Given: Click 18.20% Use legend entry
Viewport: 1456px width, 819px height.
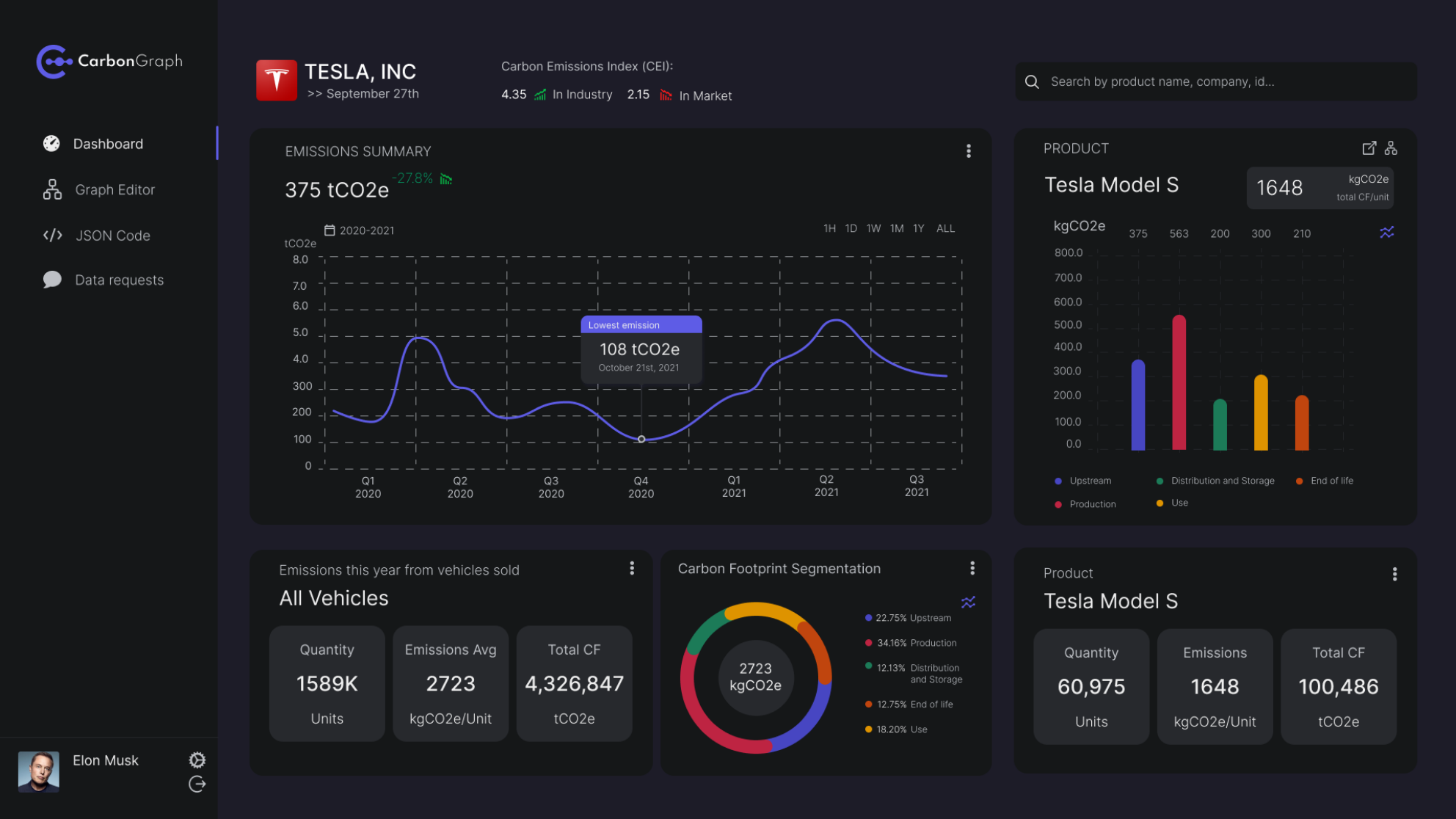Looking at the screenshot, I should click(896, 729).
